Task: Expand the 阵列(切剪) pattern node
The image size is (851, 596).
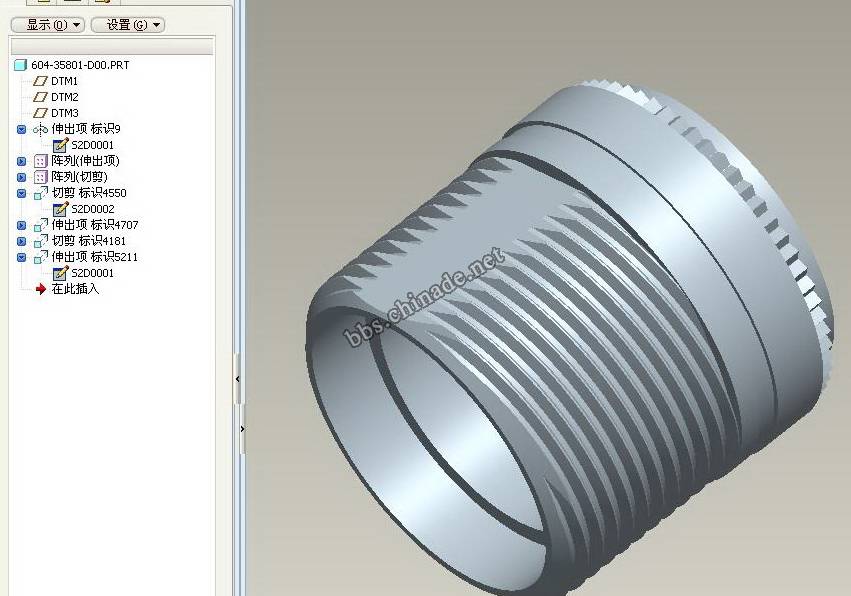Action: click(x=21, y=177)
